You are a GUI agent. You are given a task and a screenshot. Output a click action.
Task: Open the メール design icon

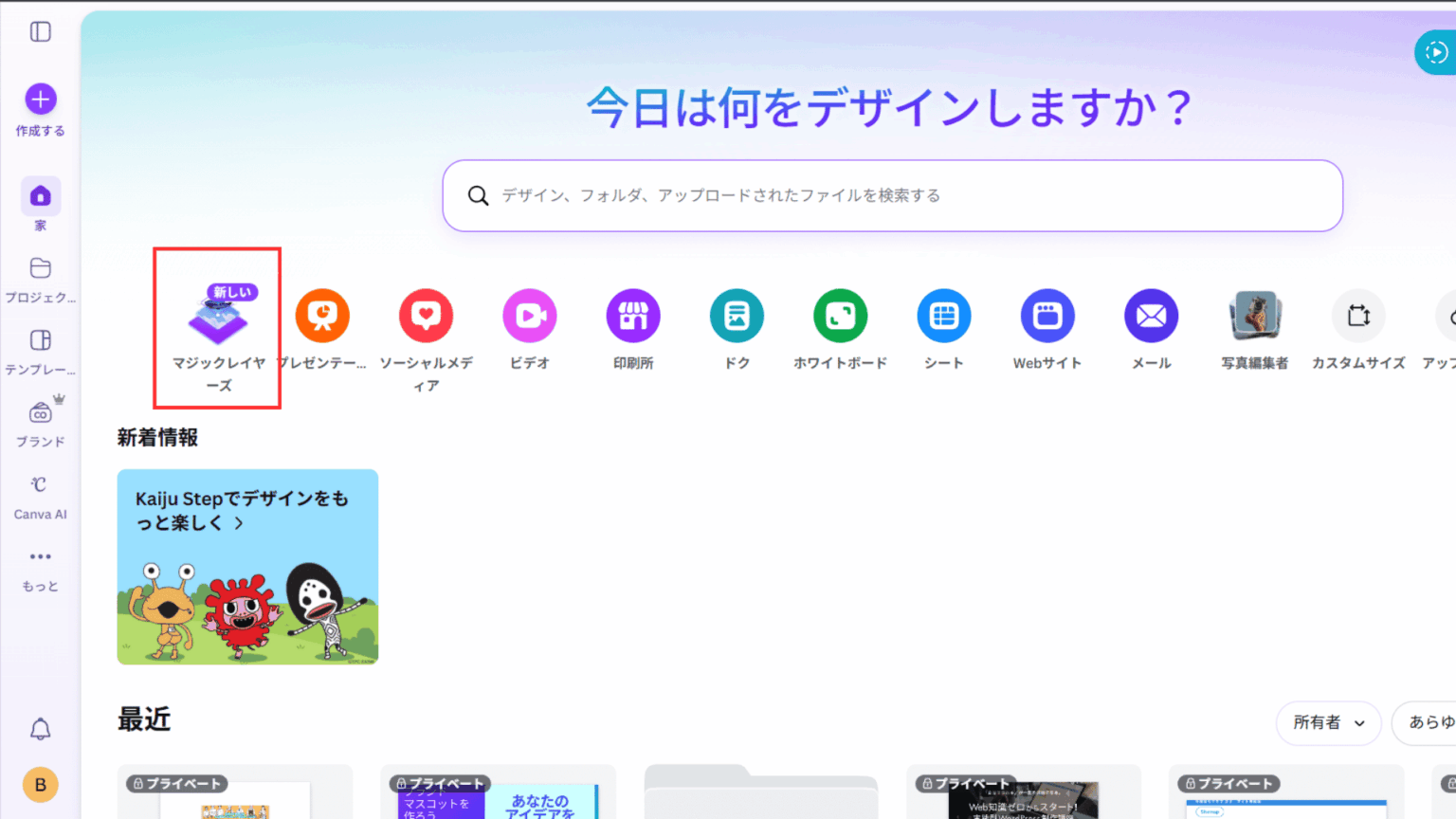(x=1150, y=316)
